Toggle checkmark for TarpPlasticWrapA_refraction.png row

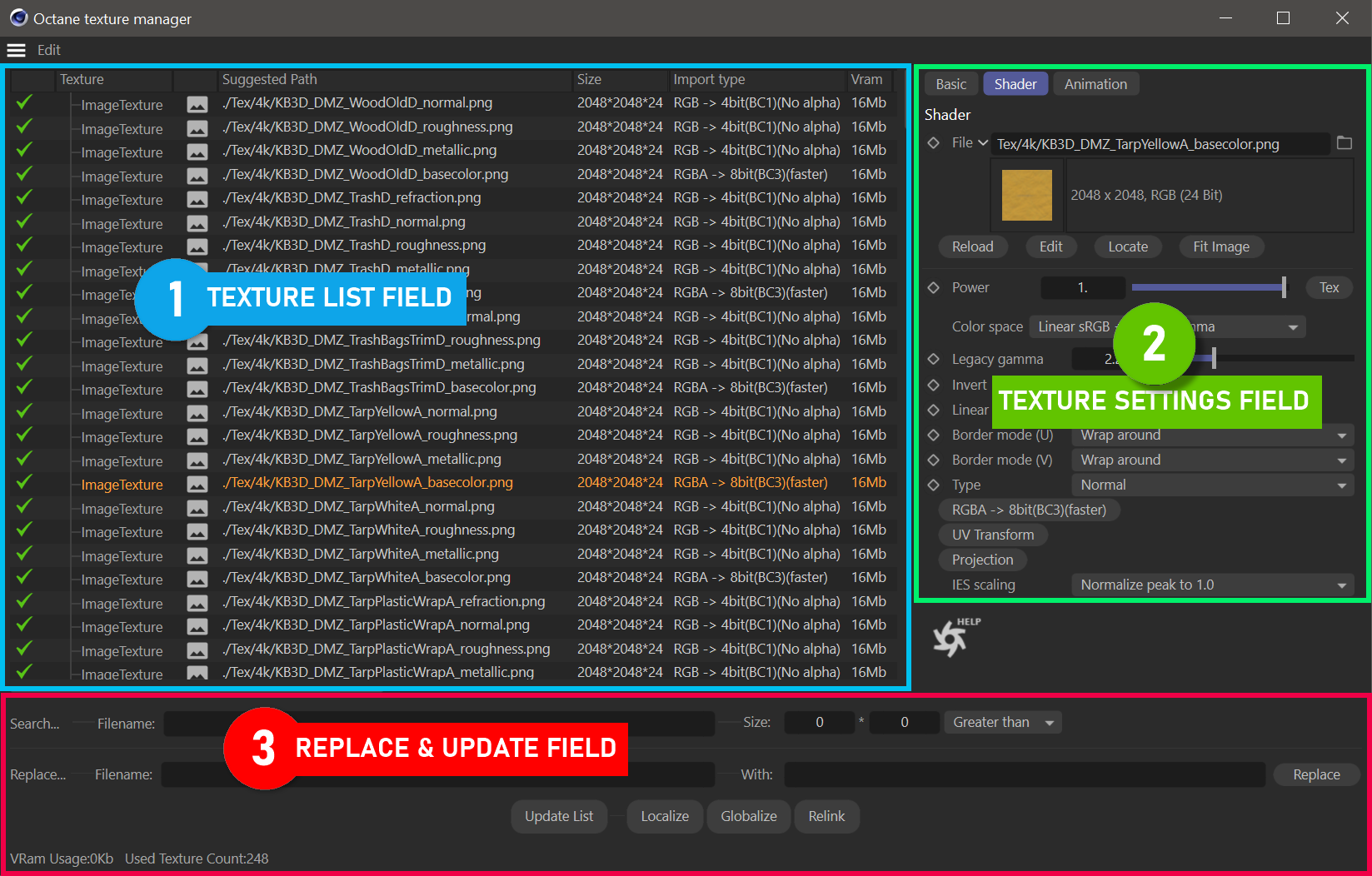click(x=24, y=601)
